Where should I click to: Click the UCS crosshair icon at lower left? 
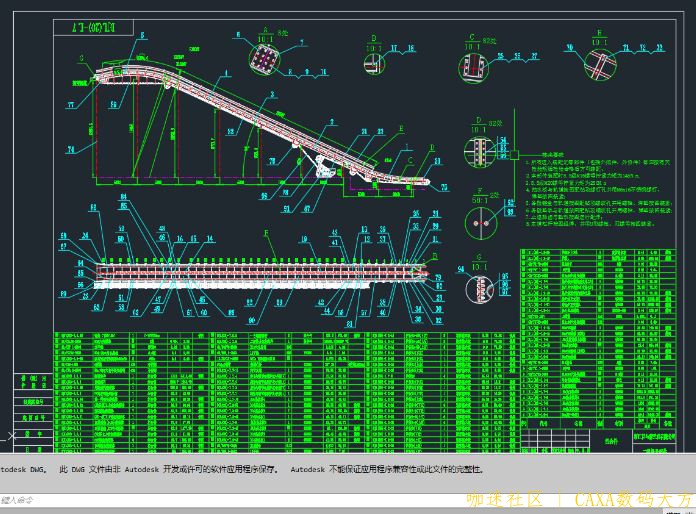pos(11,435)
